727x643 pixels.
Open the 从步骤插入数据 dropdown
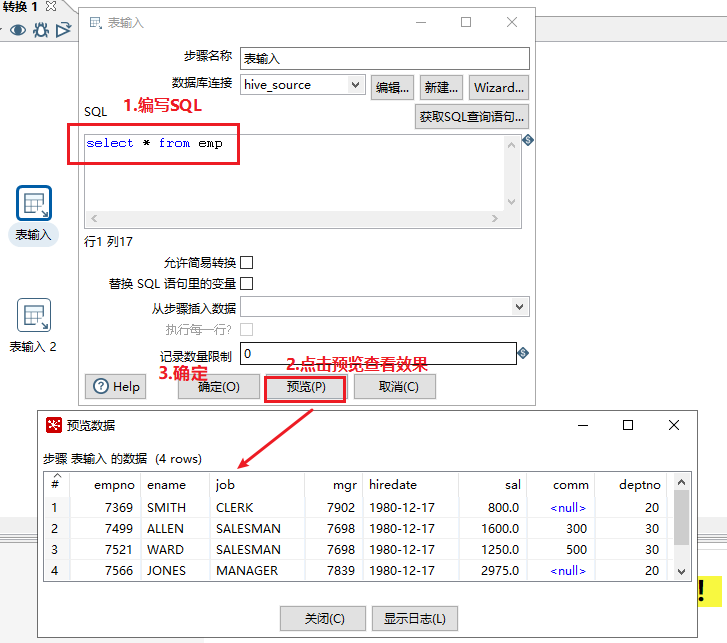tap(519, 307)
